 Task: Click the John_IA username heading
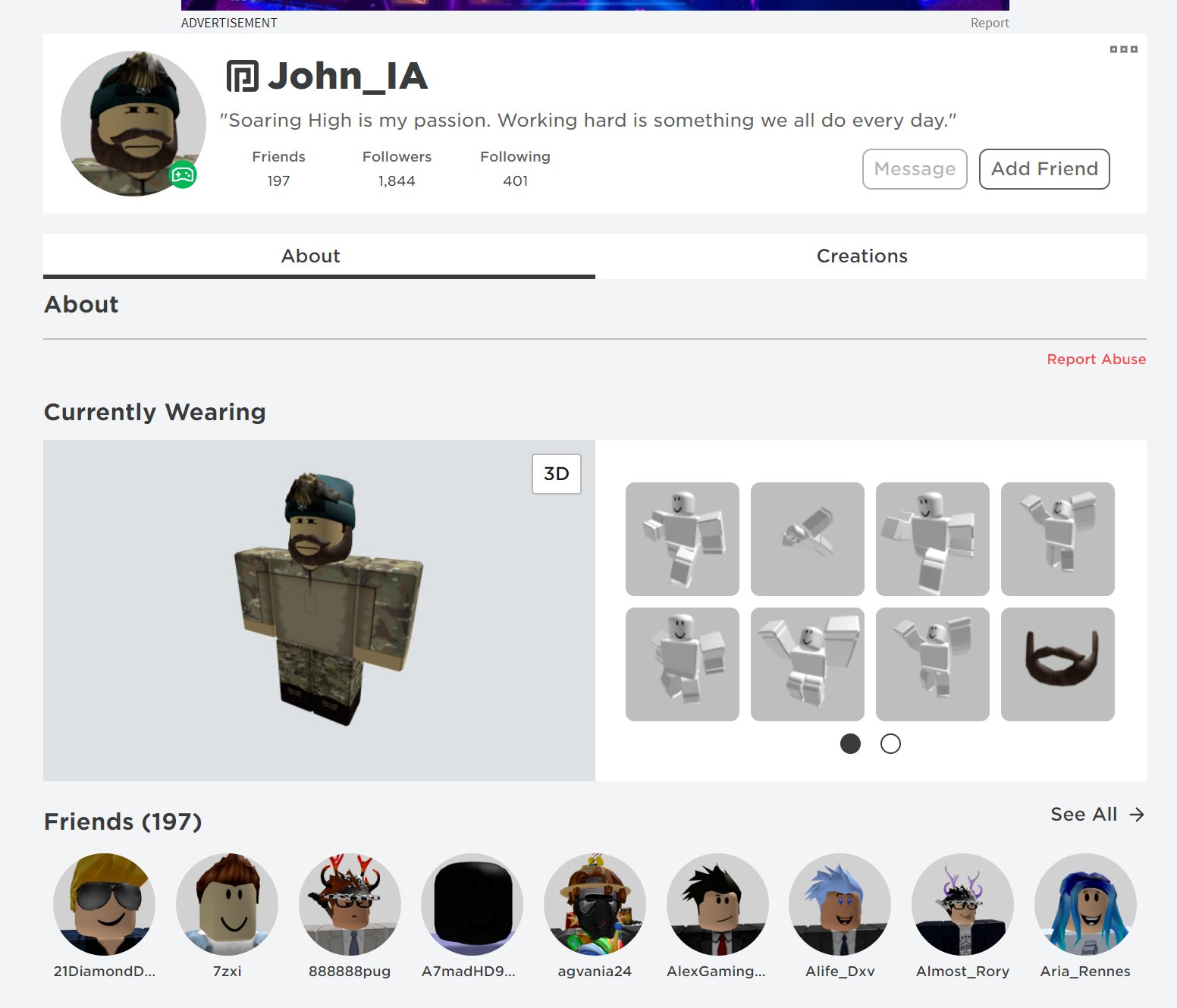pos(348,77)
